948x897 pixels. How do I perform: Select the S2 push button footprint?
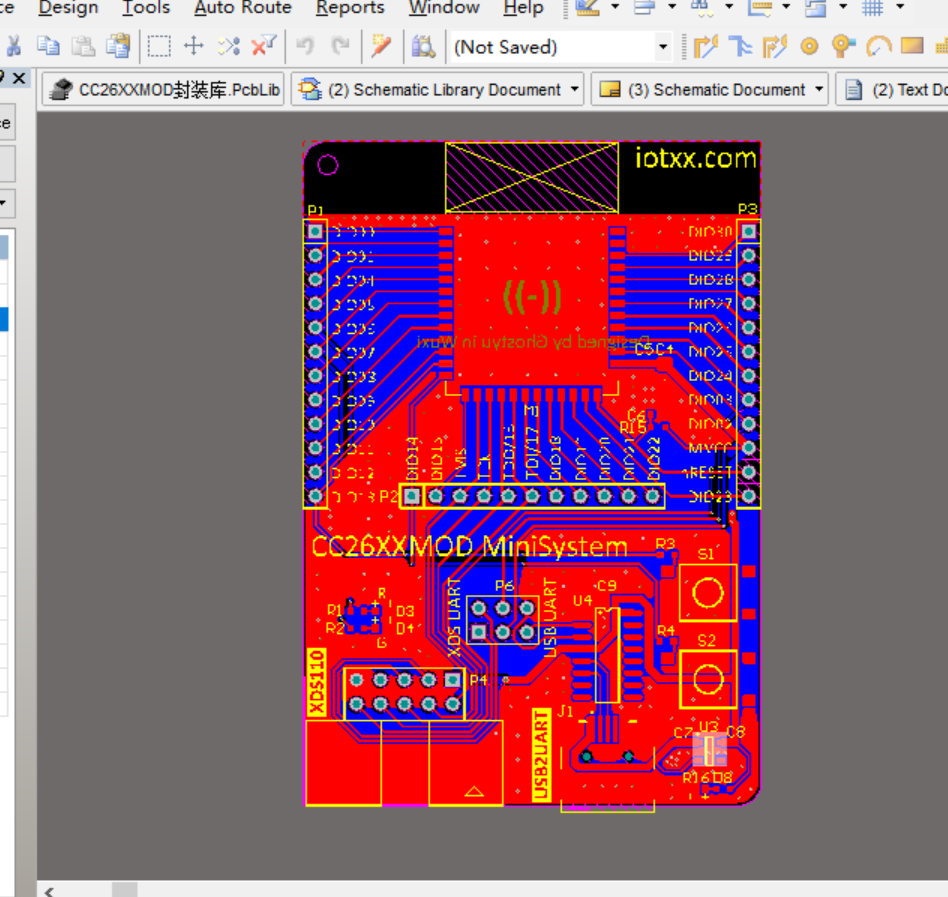click(x=708, y=679)
